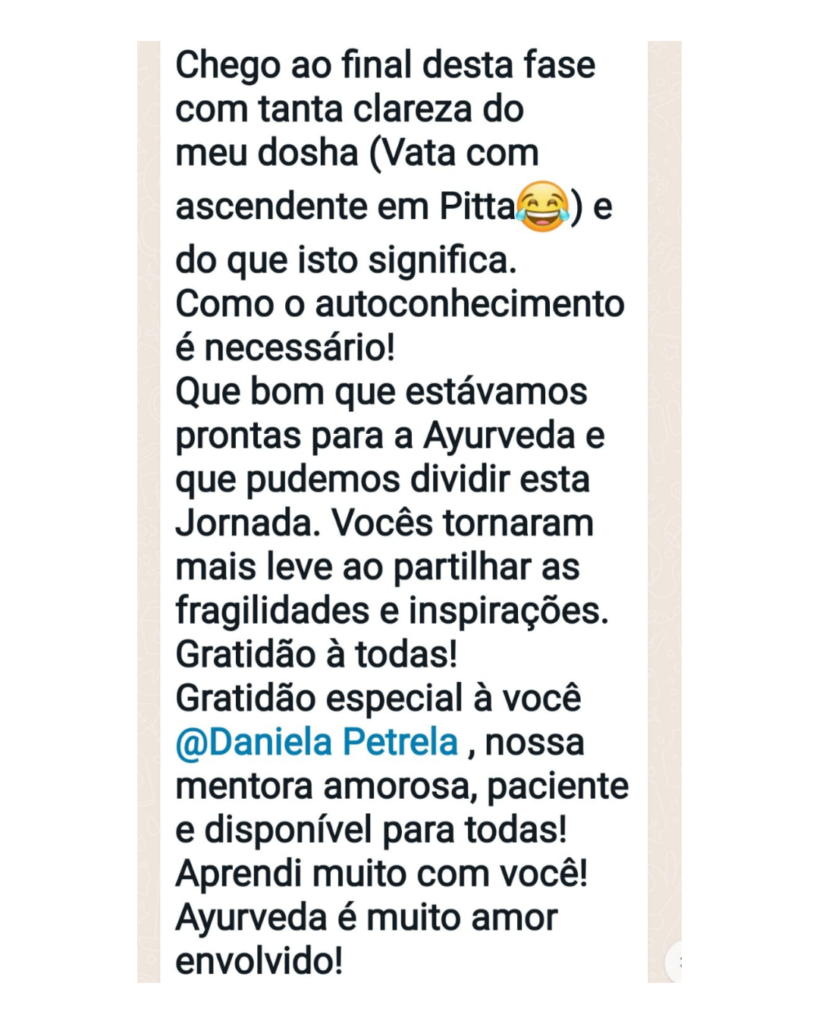819x1024 pixels.
Task: Open the @Daniela Petrela mention
Action: pos(317,743)
